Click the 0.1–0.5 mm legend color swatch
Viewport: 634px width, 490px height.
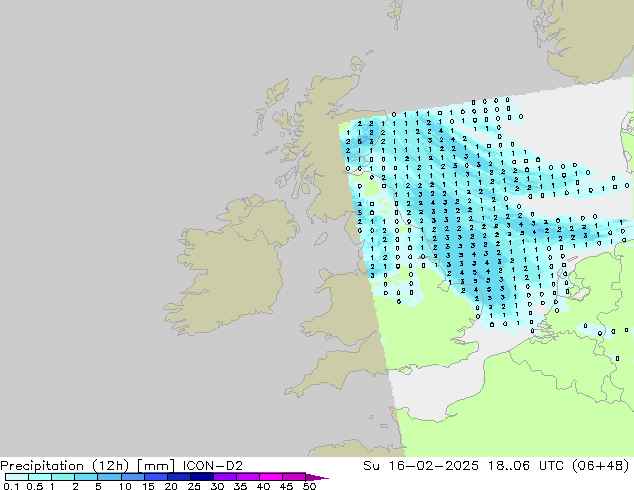(17, 477)
